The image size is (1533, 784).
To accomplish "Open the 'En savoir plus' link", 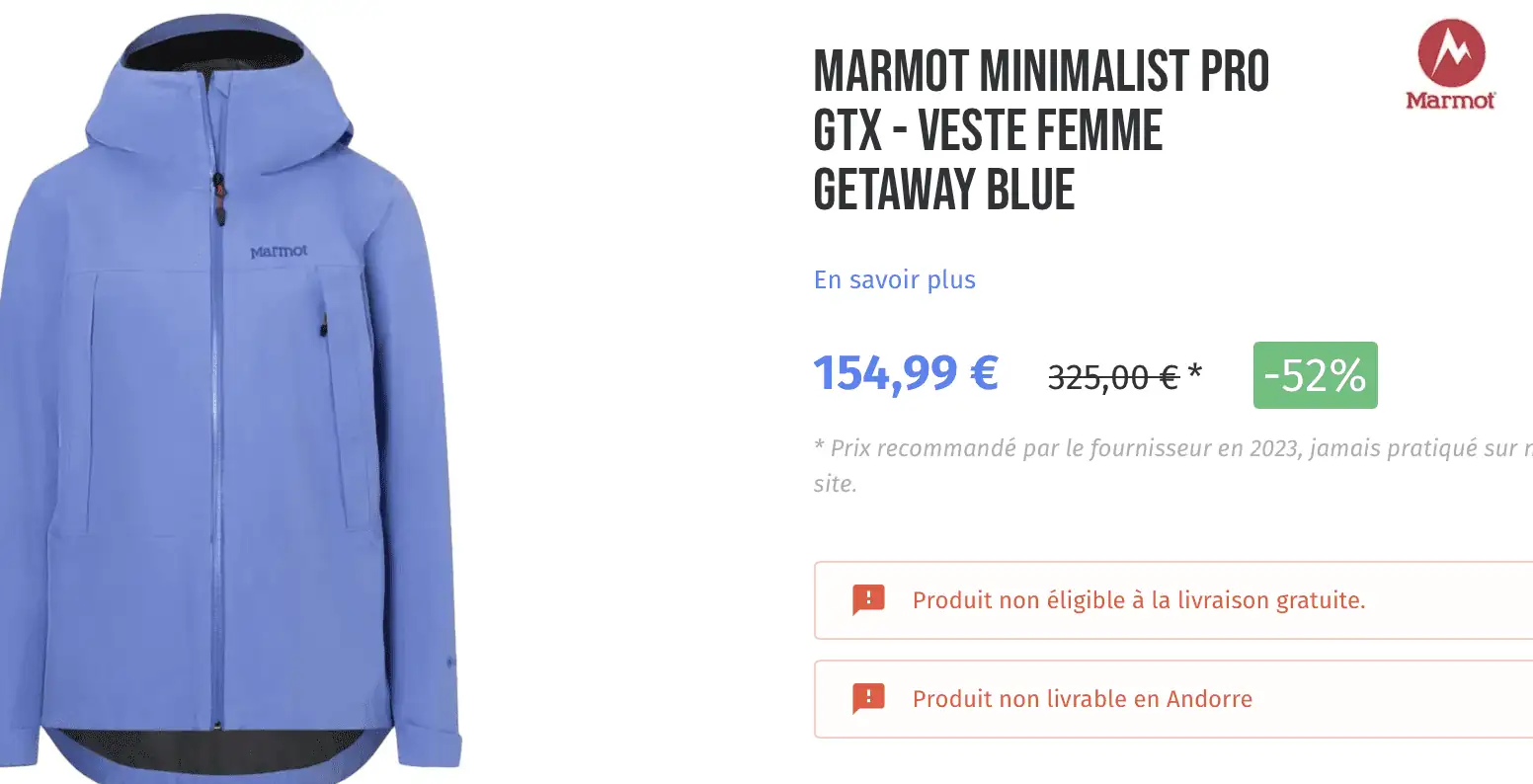I will (x=893, y=279).
